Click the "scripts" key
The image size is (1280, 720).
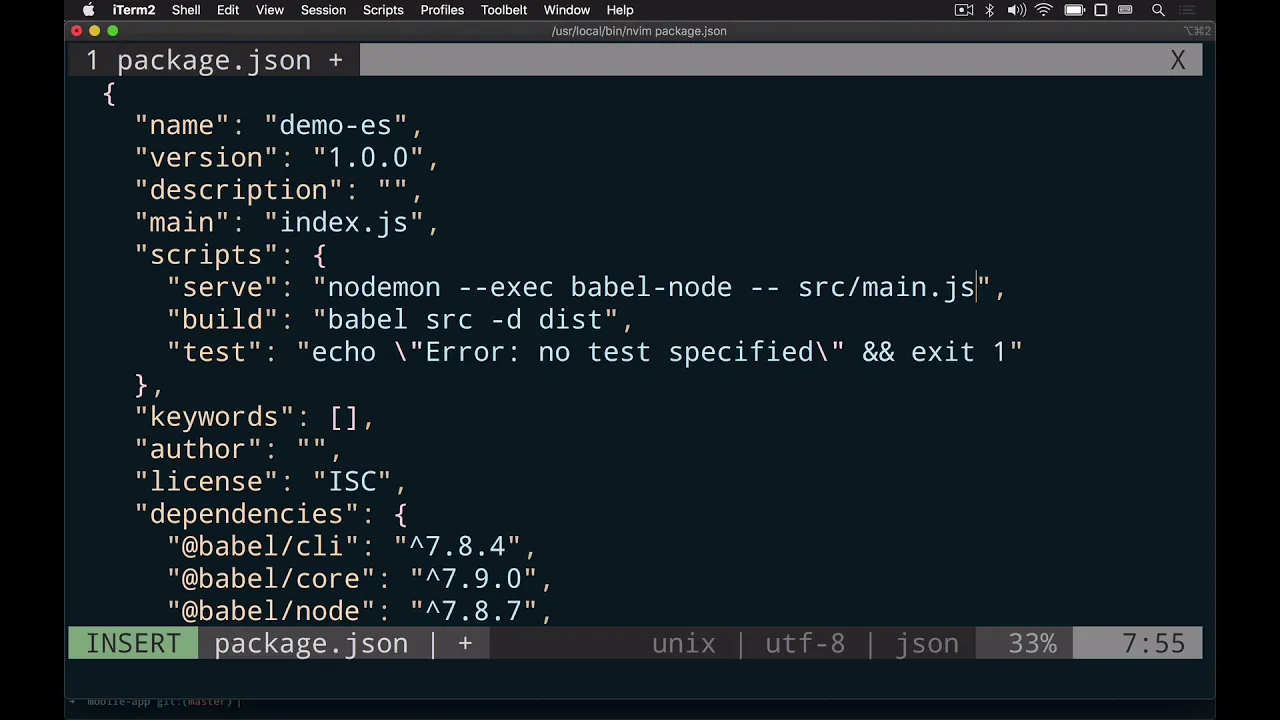click(x=206, y=255)
